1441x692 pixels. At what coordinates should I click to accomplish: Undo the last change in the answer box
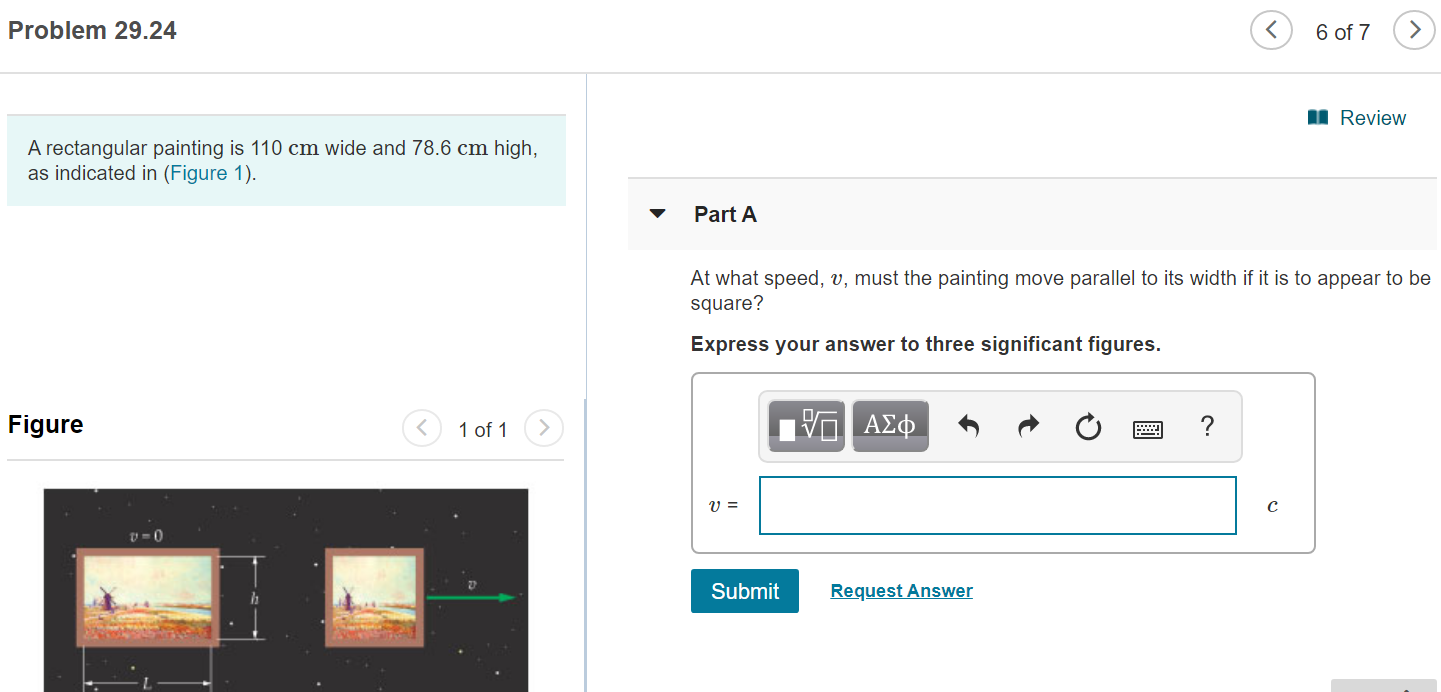click(x=967, y=426)
